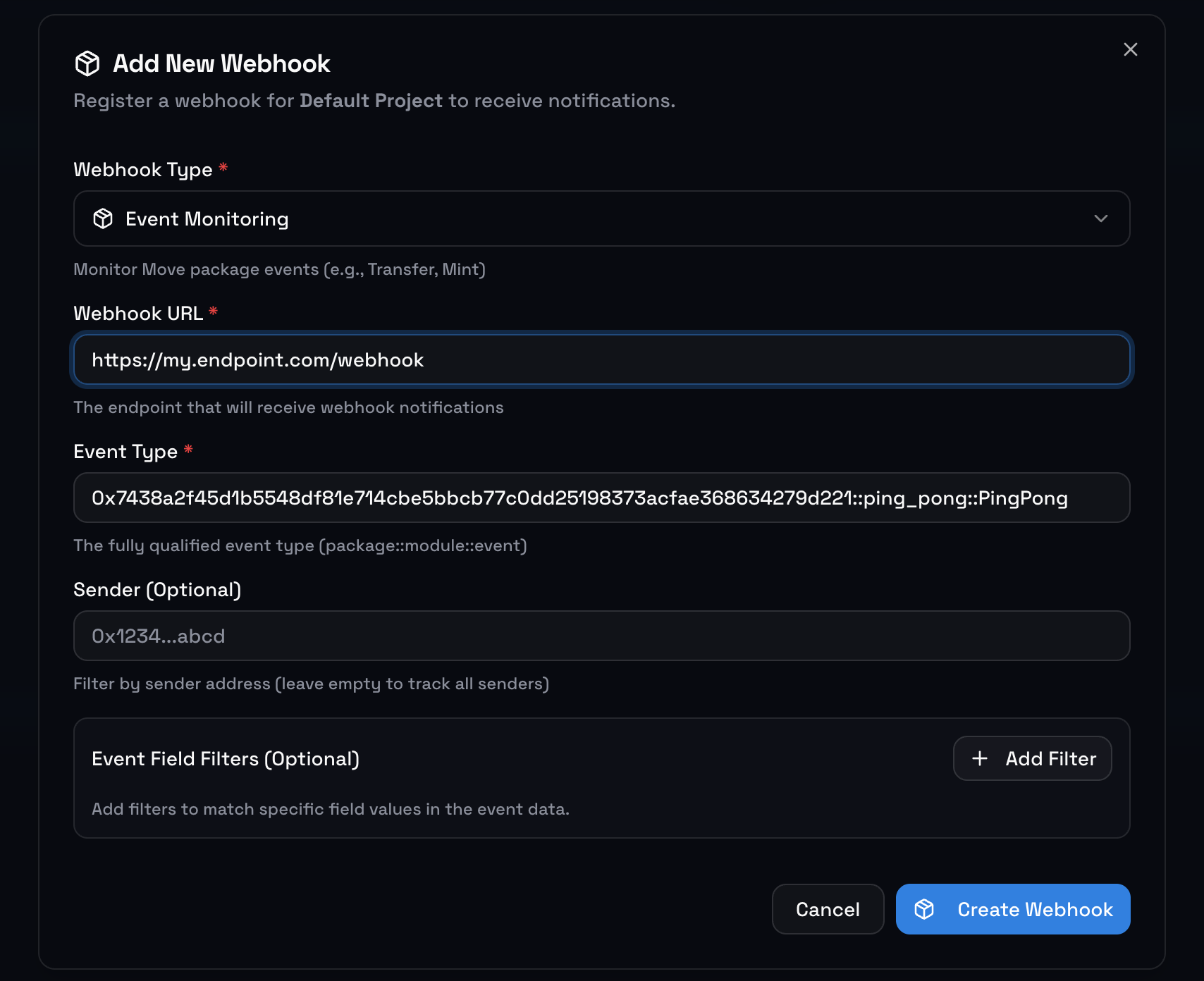Click the X icon to dismiss the dialog
Screen dimensions: 1204x981
(x=1131, y=49)
